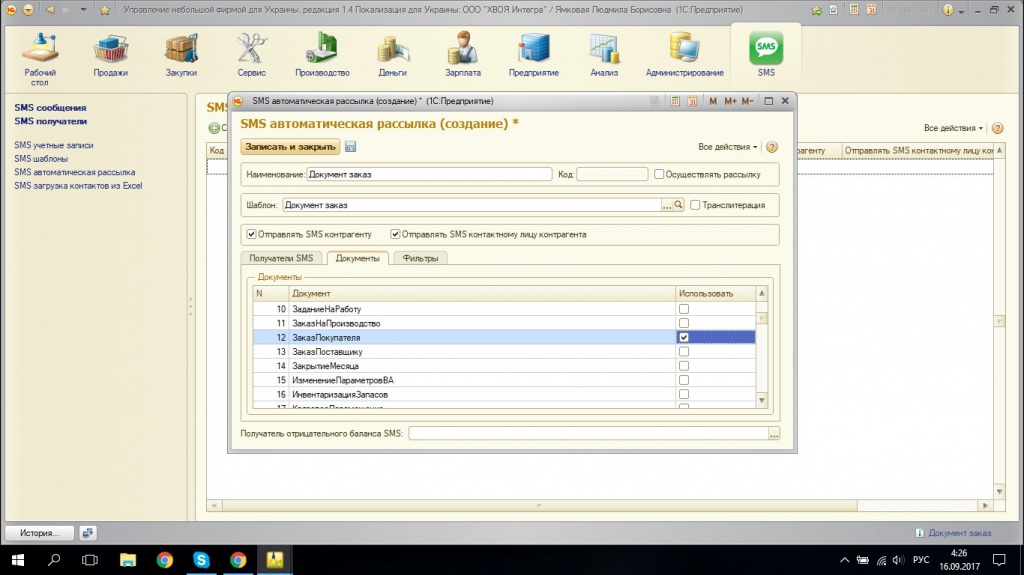Screen dimensions: 1024x575
Task: Open the calculator icon in dialog title bar
Action: coord(675,101)
